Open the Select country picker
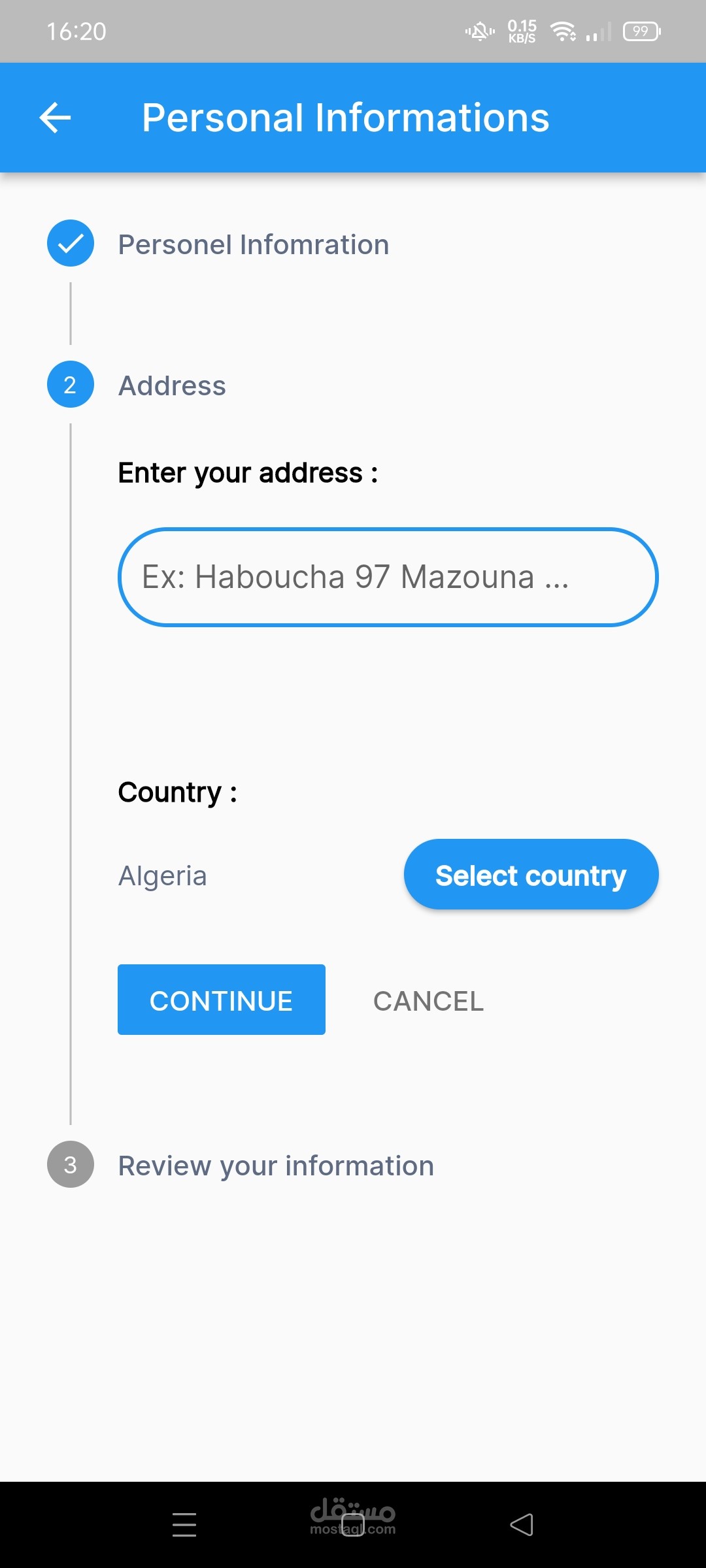 (x=531, y=875)
